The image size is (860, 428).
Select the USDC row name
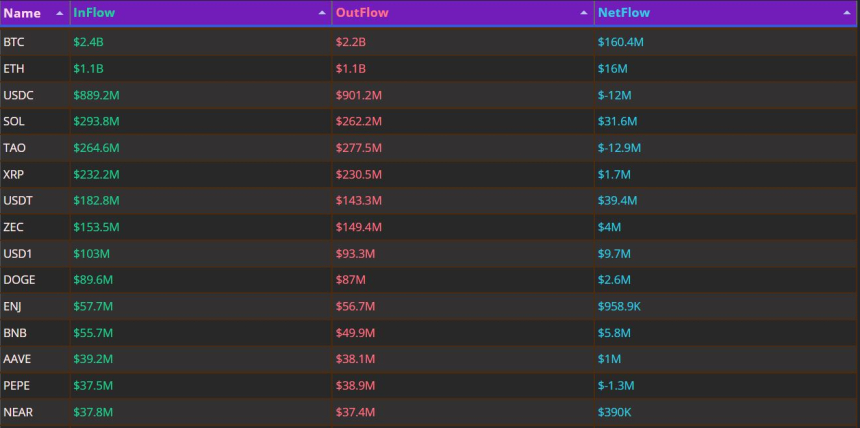point(18,95)
